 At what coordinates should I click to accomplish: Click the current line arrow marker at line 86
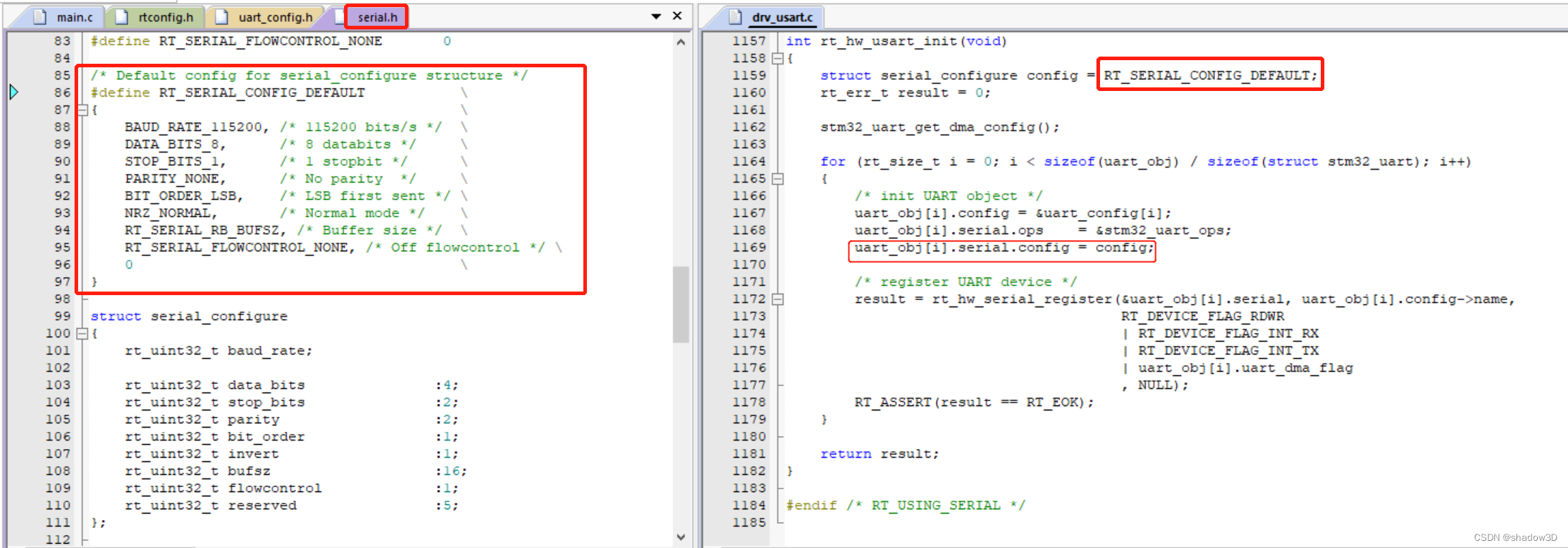click(14, 92)
